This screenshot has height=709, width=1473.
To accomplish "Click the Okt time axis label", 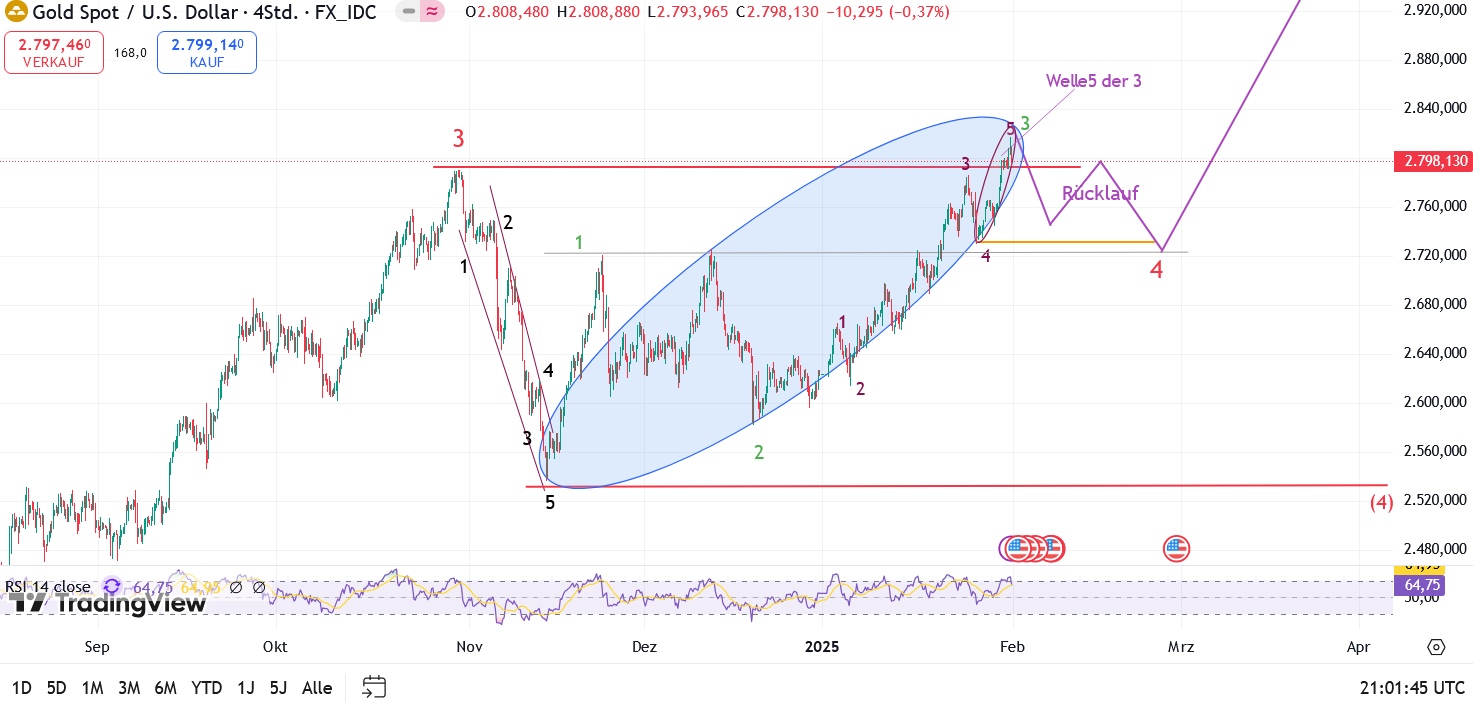I will click(275, 647).
